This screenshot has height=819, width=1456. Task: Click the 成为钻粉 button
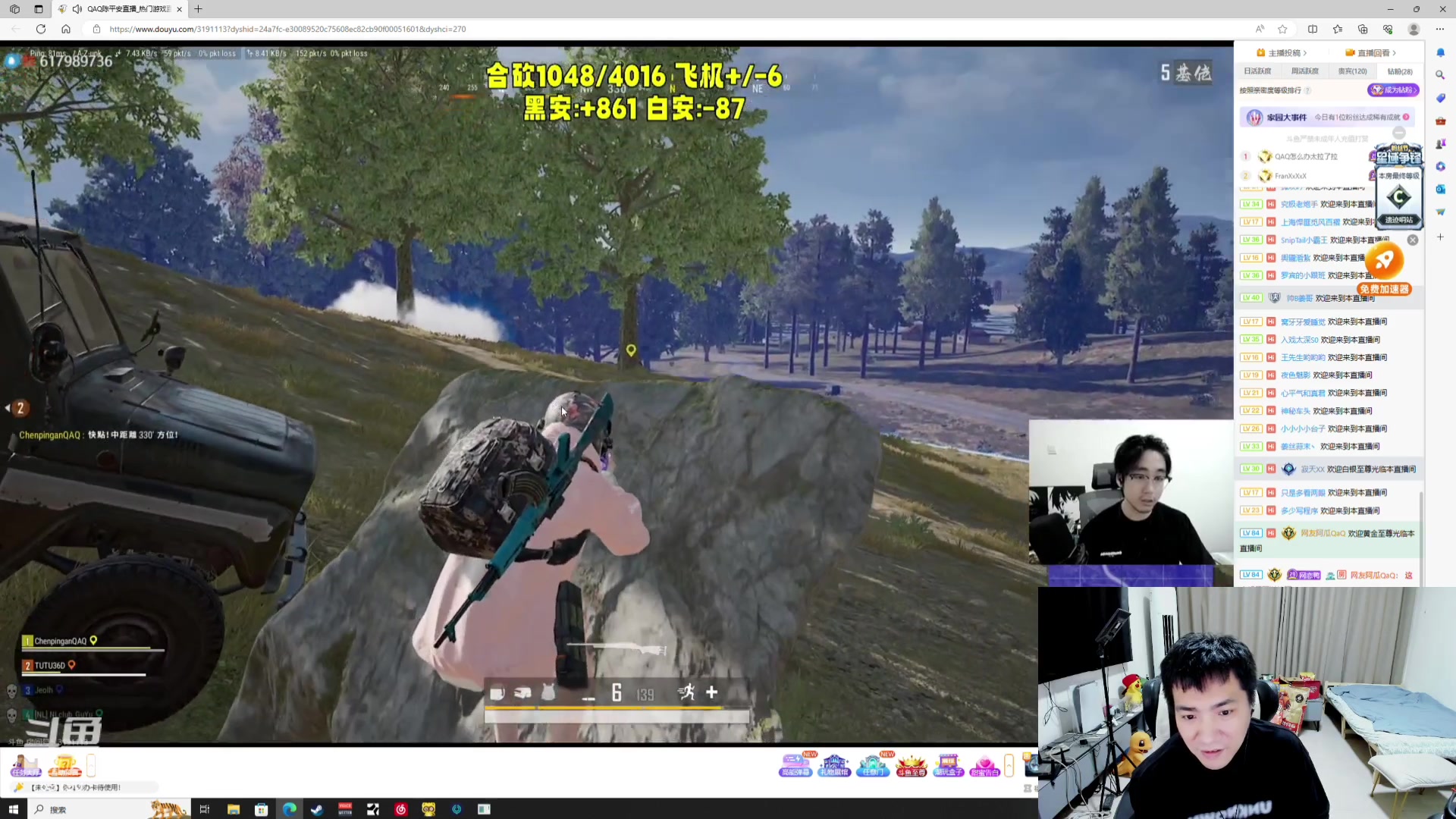(x=1393, y=90)
